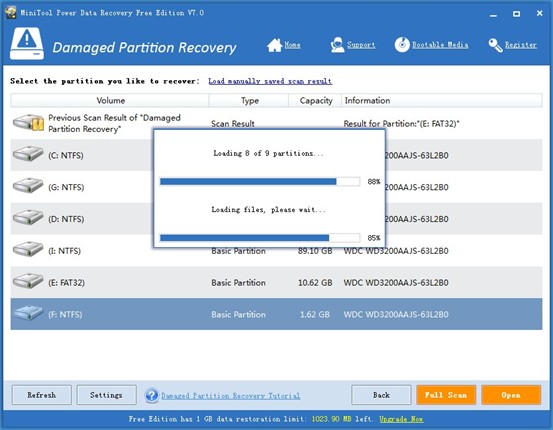553x430 pixels.
Task: Click Previous Scan Result of "Damaged Partition Recovery" text
Action: coord(114,123)
